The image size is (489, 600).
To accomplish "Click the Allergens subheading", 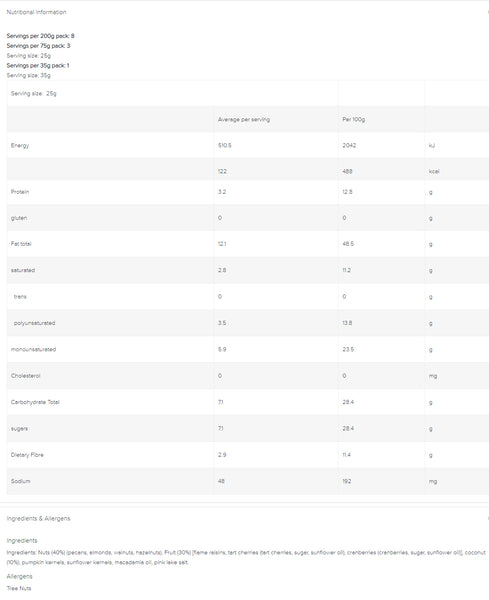I will point(20,576).
